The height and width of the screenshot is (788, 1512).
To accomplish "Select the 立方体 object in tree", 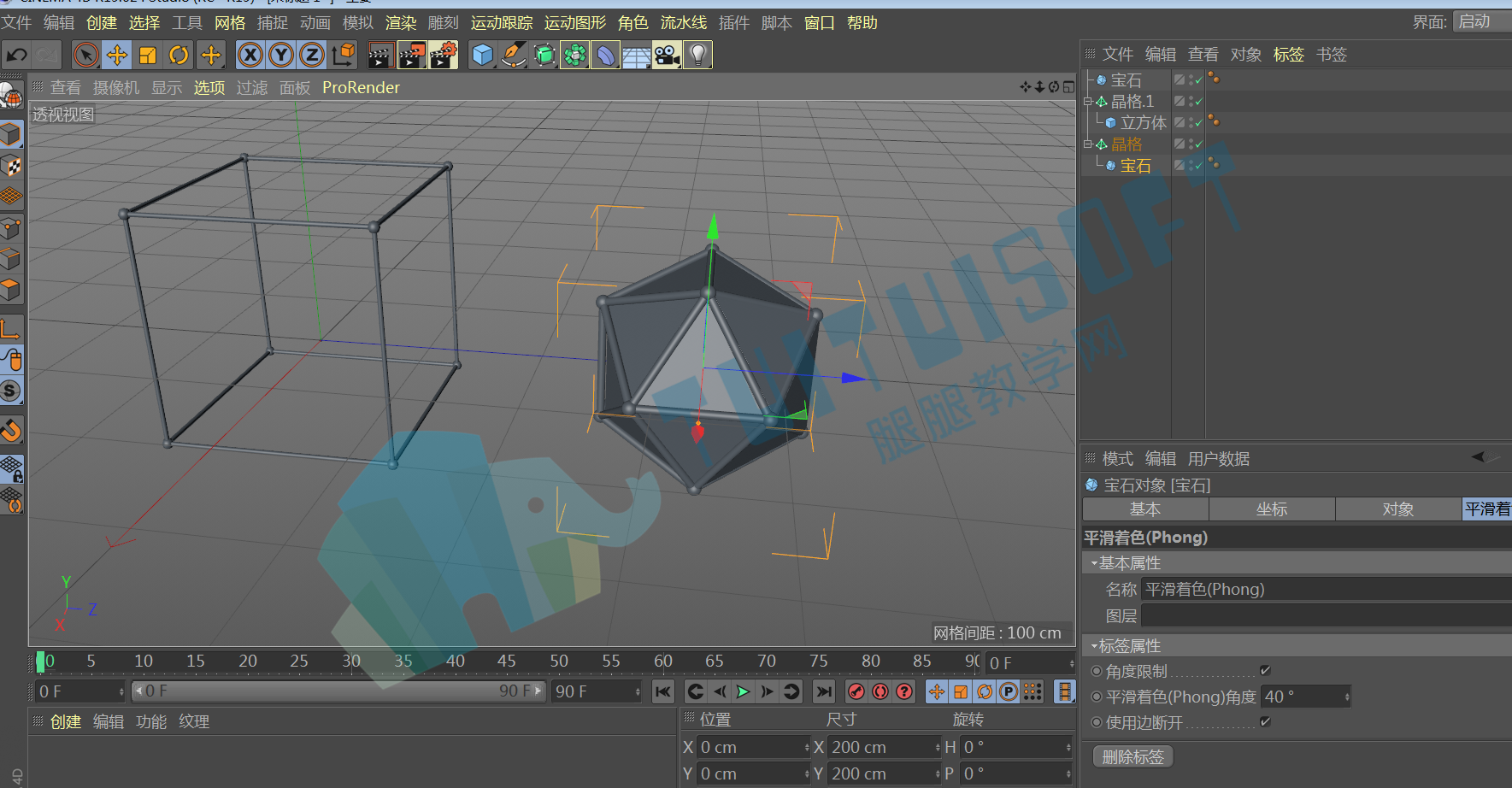I will (1144, 122).
